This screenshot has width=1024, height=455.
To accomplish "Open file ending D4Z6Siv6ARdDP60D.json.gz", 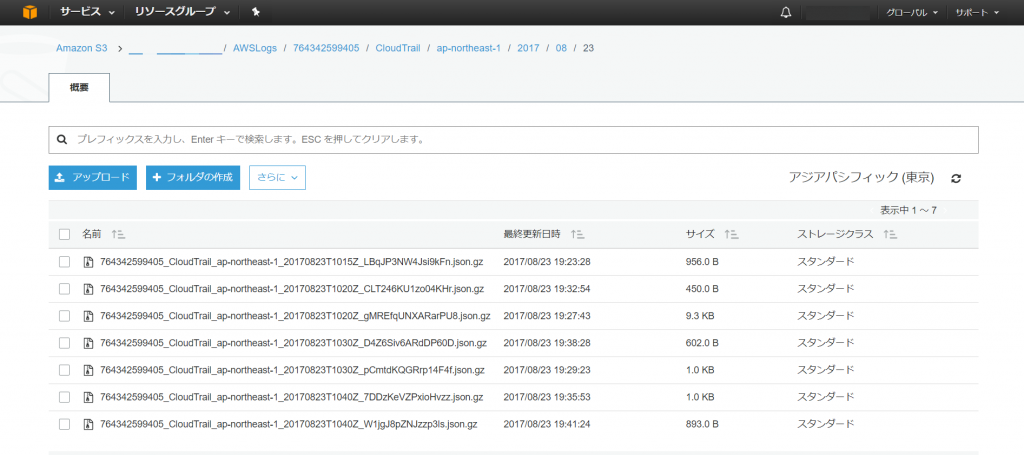I will [x=293, y=343].
